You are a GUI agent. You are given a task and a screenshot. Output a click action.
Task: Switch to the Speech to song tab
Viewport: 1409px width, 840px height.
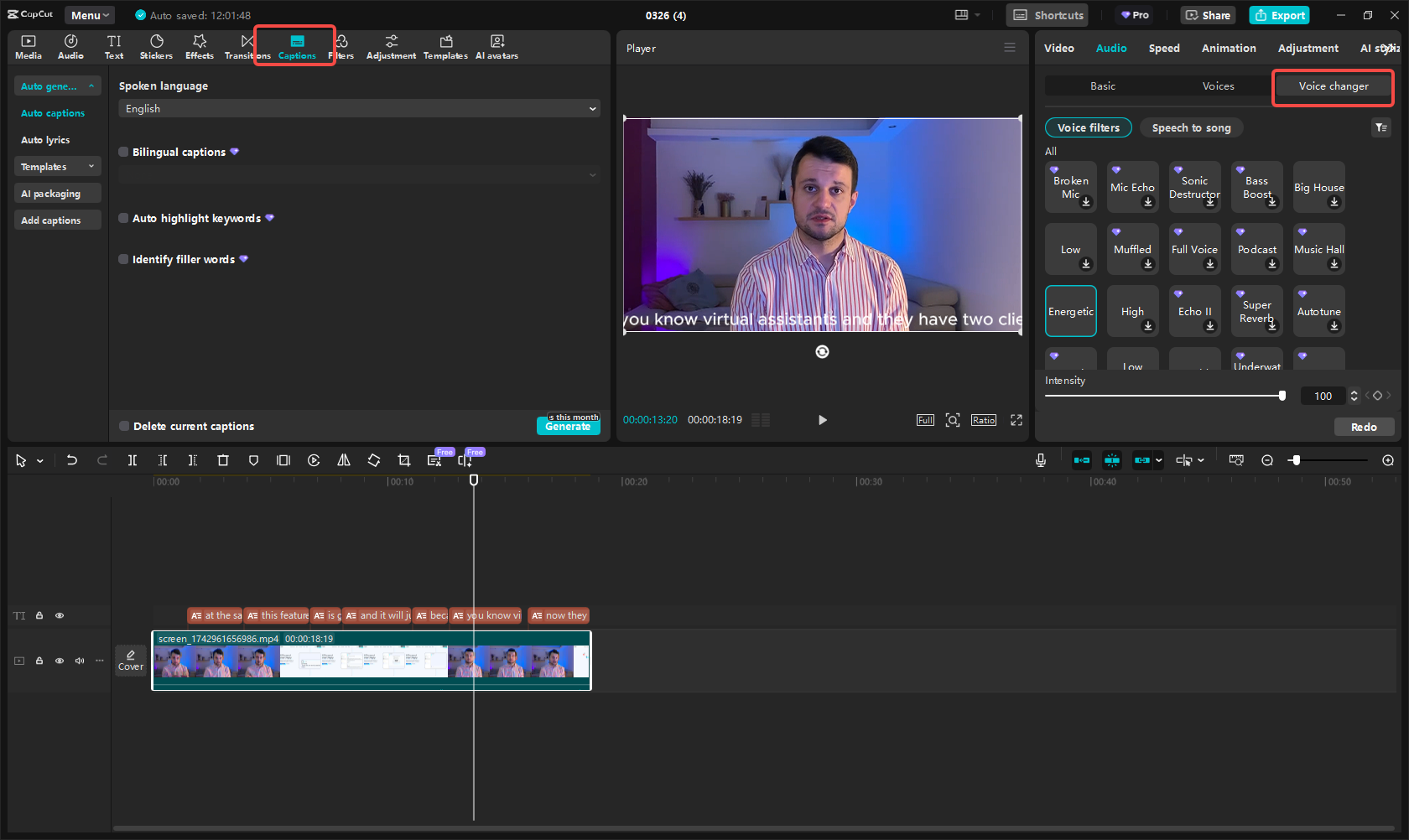(x=1191, y=127)
